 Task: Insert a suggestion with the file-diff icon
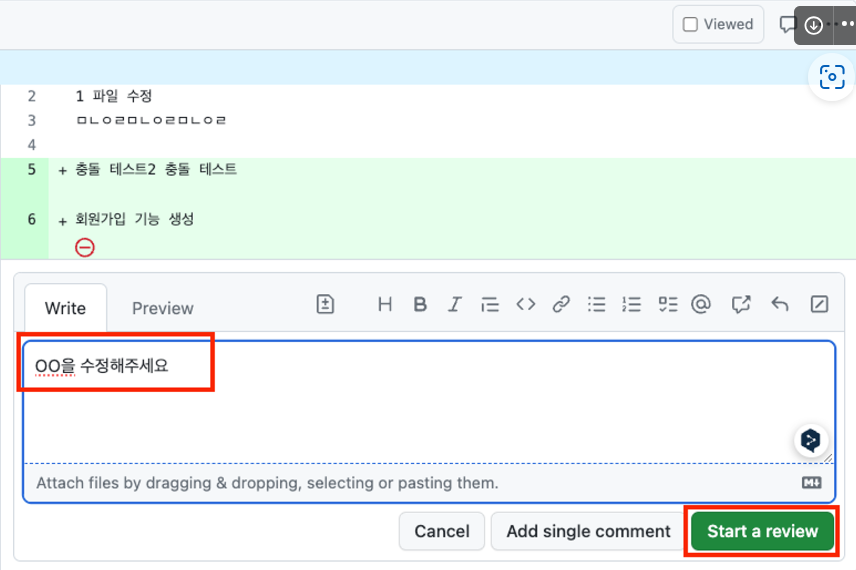[325, 304]
